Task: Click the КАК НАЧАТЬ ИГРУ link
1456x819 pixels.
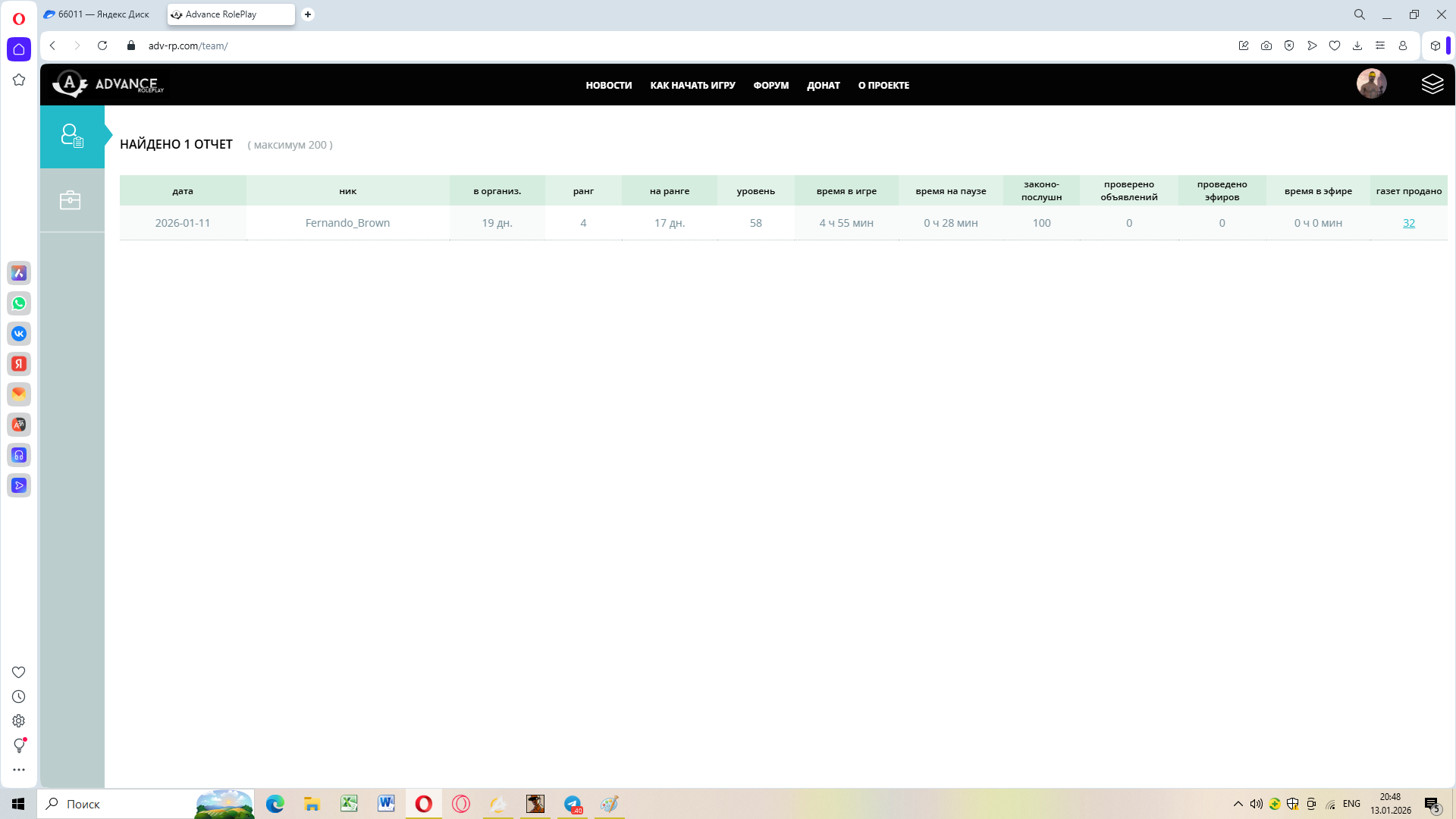Action: 692,86
